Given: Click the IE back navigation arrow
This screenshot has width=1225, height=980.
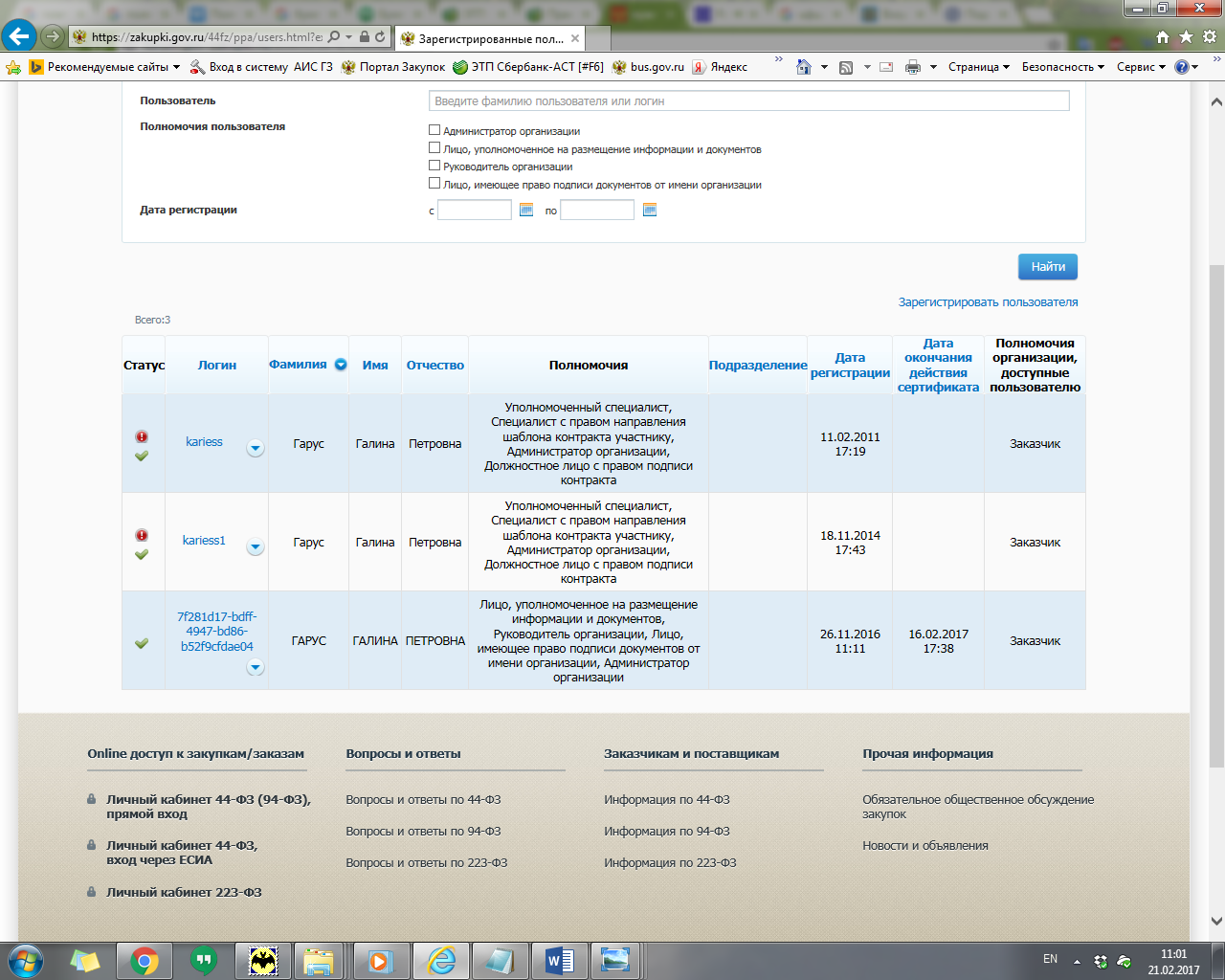Looking at the screenshot, I should (x=19, y=36).
